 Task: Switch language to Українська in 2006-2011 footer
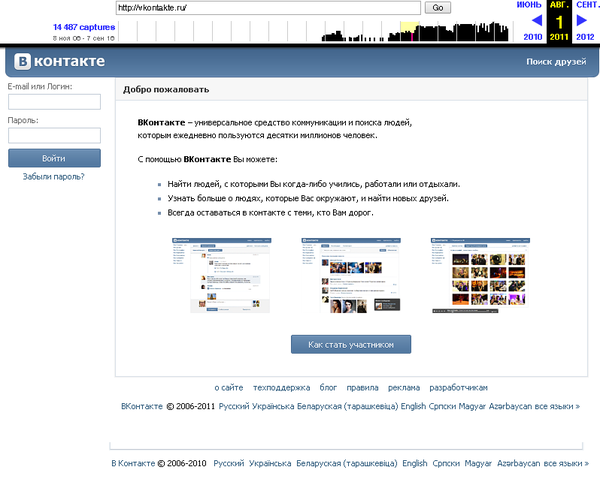tap(273, 406)
